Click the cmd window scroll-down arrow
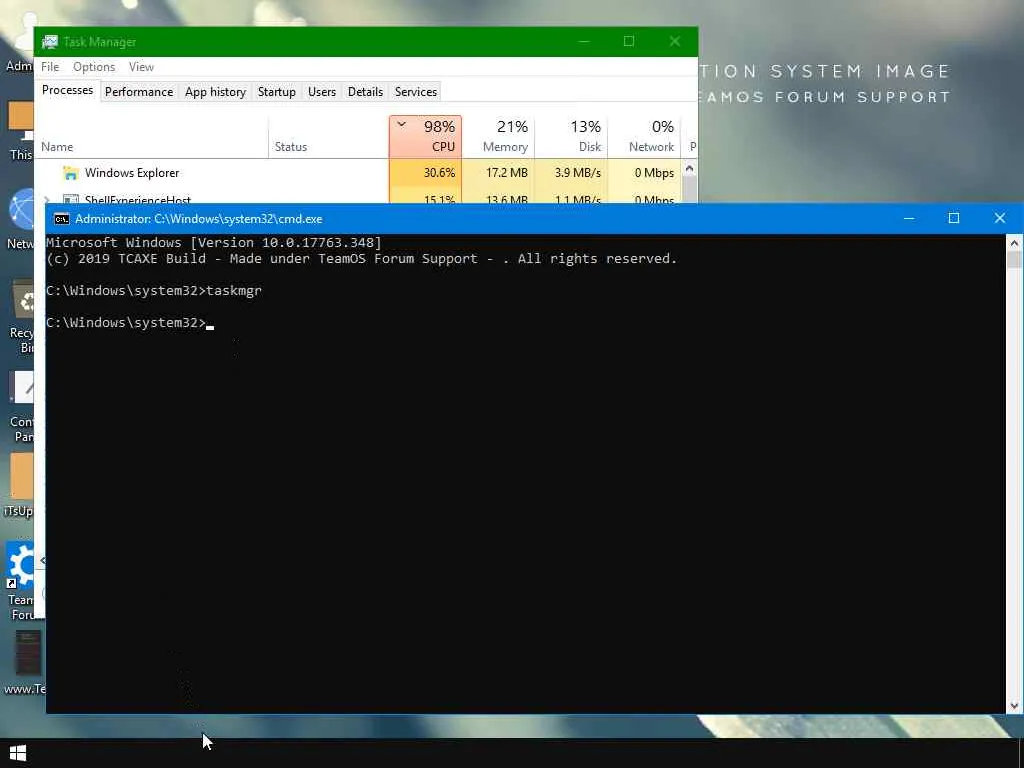1024x768 pixels. coord(1014,705)
